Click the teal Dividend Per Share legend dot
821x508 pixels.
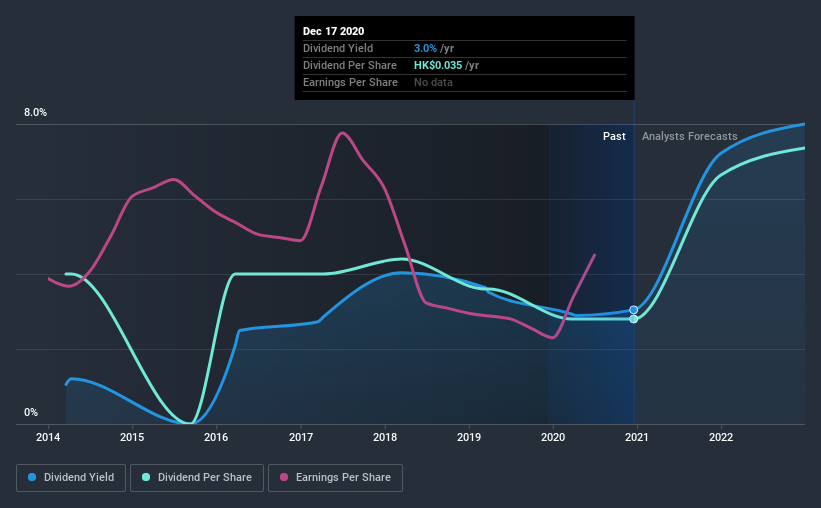pos(146,477)
